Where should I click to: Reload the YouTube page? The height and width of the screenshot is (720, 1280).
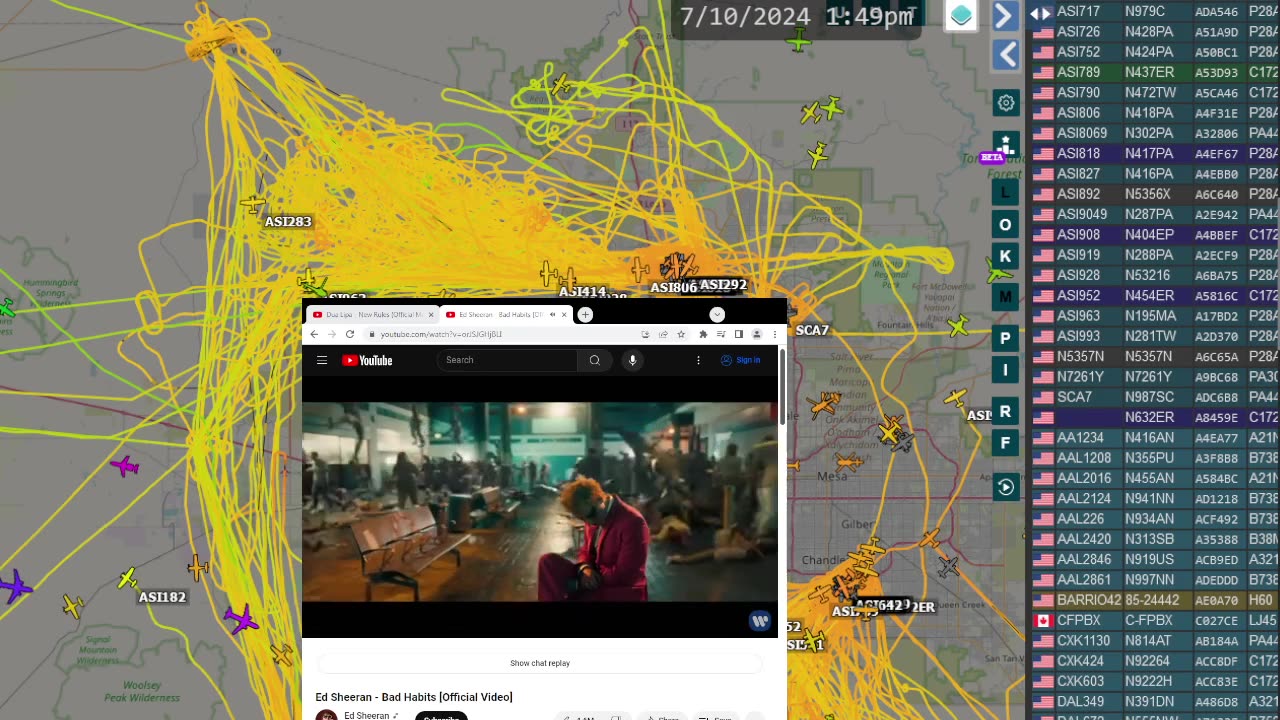pos(350,334)
